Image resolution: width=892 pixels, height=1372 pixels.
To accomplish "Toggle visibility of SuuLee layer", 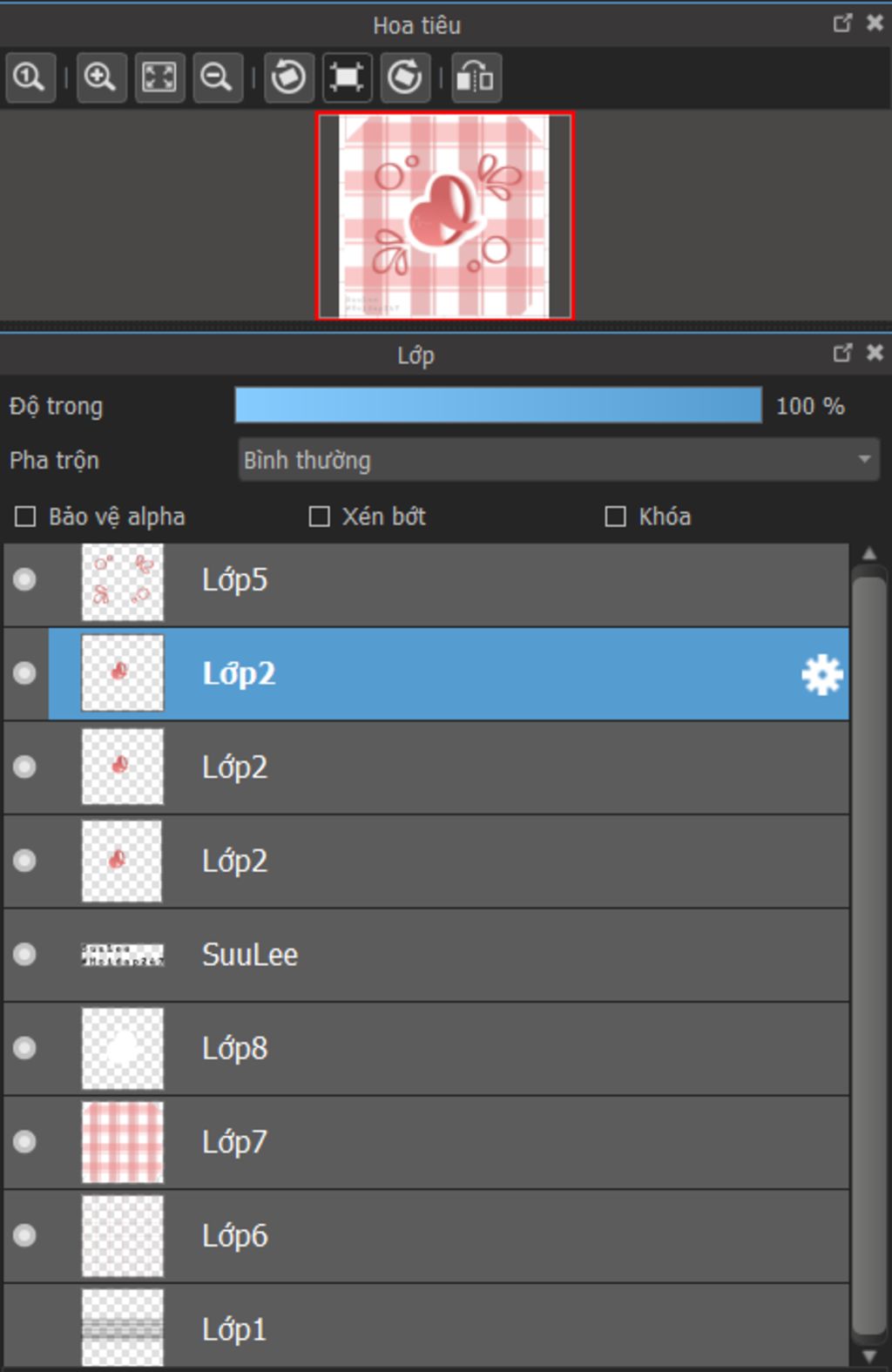I will (25, 954).
